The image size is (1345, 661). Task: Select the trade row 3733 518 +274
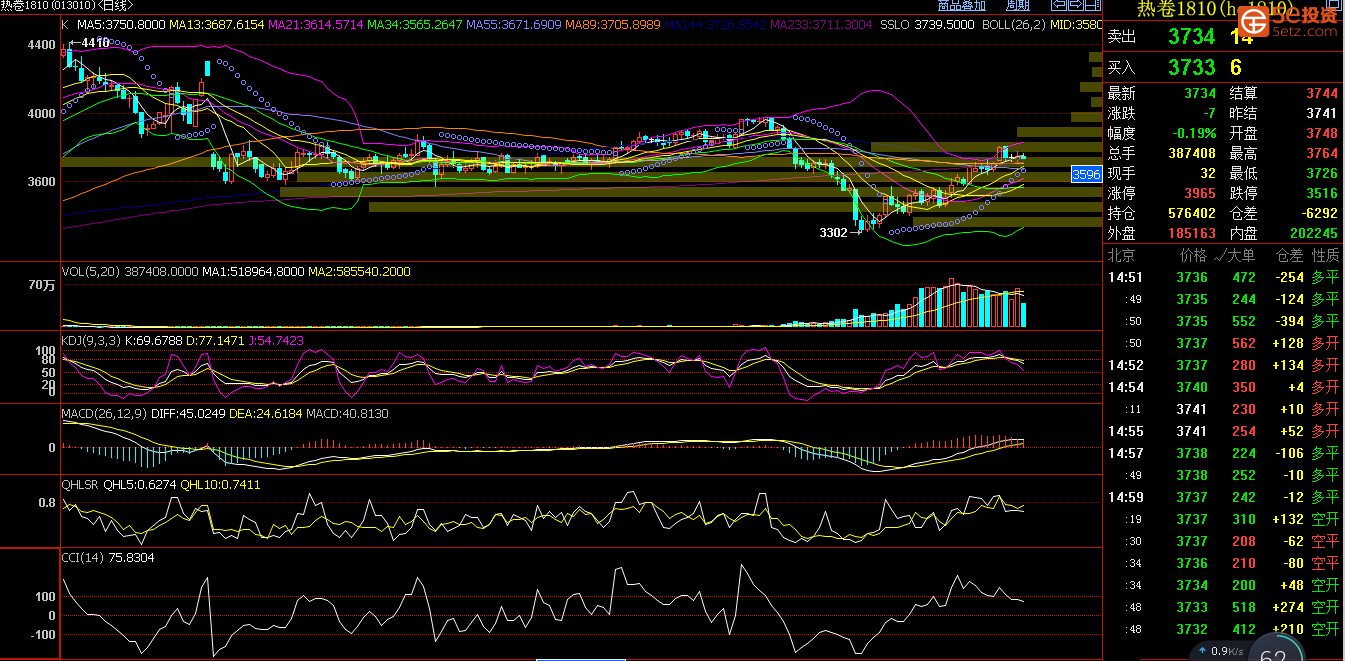coord(1224,607)
